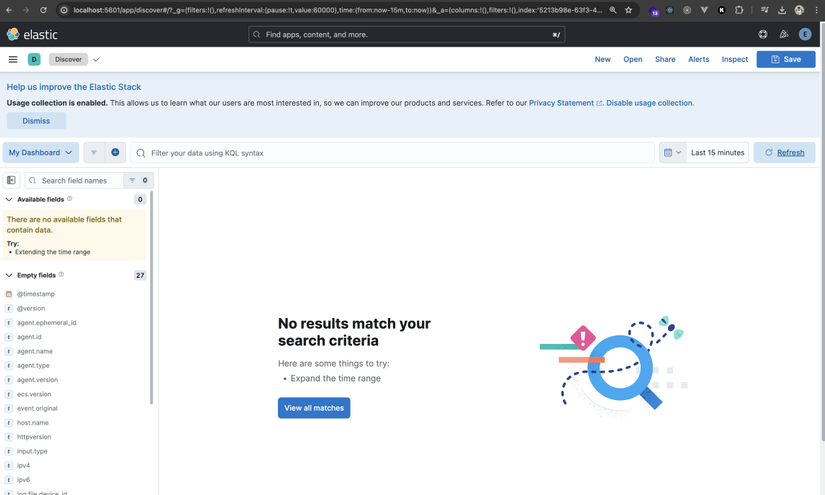This screenshot has width=825, height=495.
Task: Open the main navigation hamburger menu
Action: 13,59
